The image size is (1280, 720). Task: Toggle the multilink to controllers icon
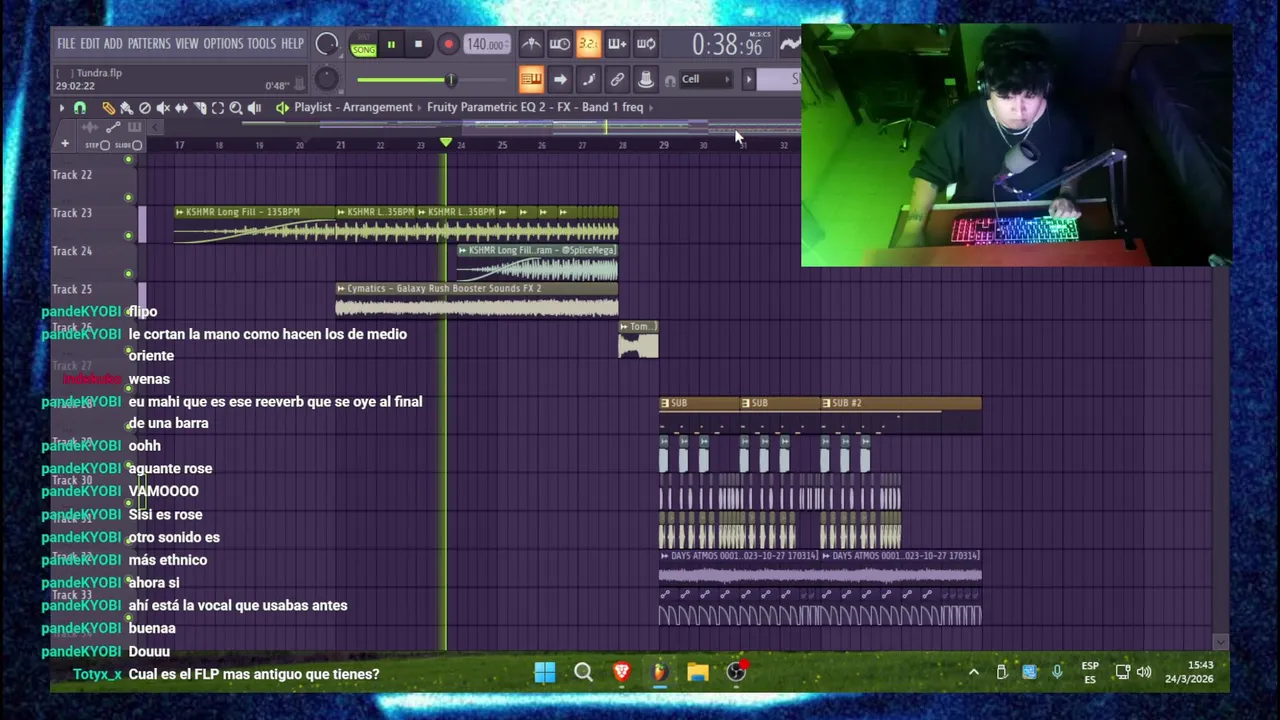(645, 80)
